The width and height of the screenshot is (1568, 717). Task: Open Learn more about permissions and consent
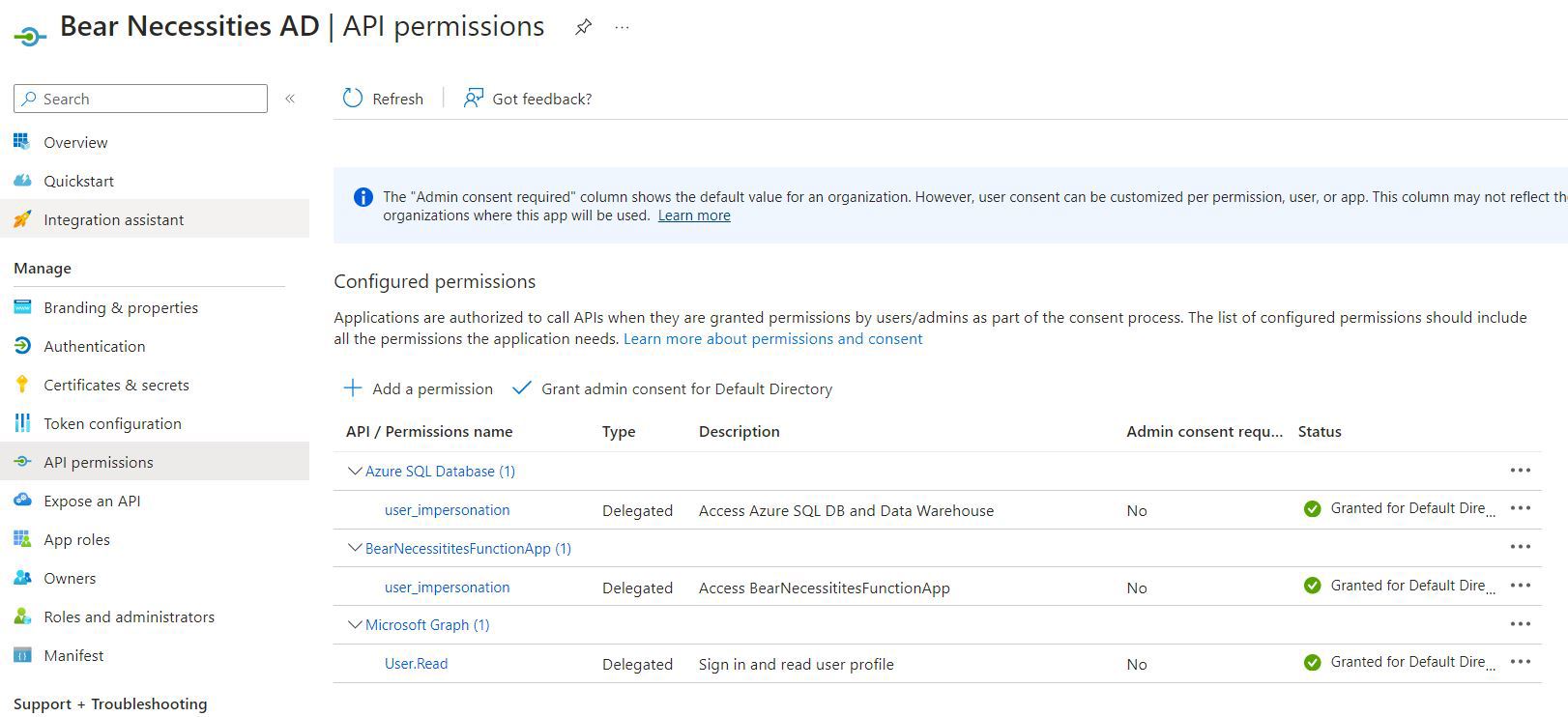point(773,339)
